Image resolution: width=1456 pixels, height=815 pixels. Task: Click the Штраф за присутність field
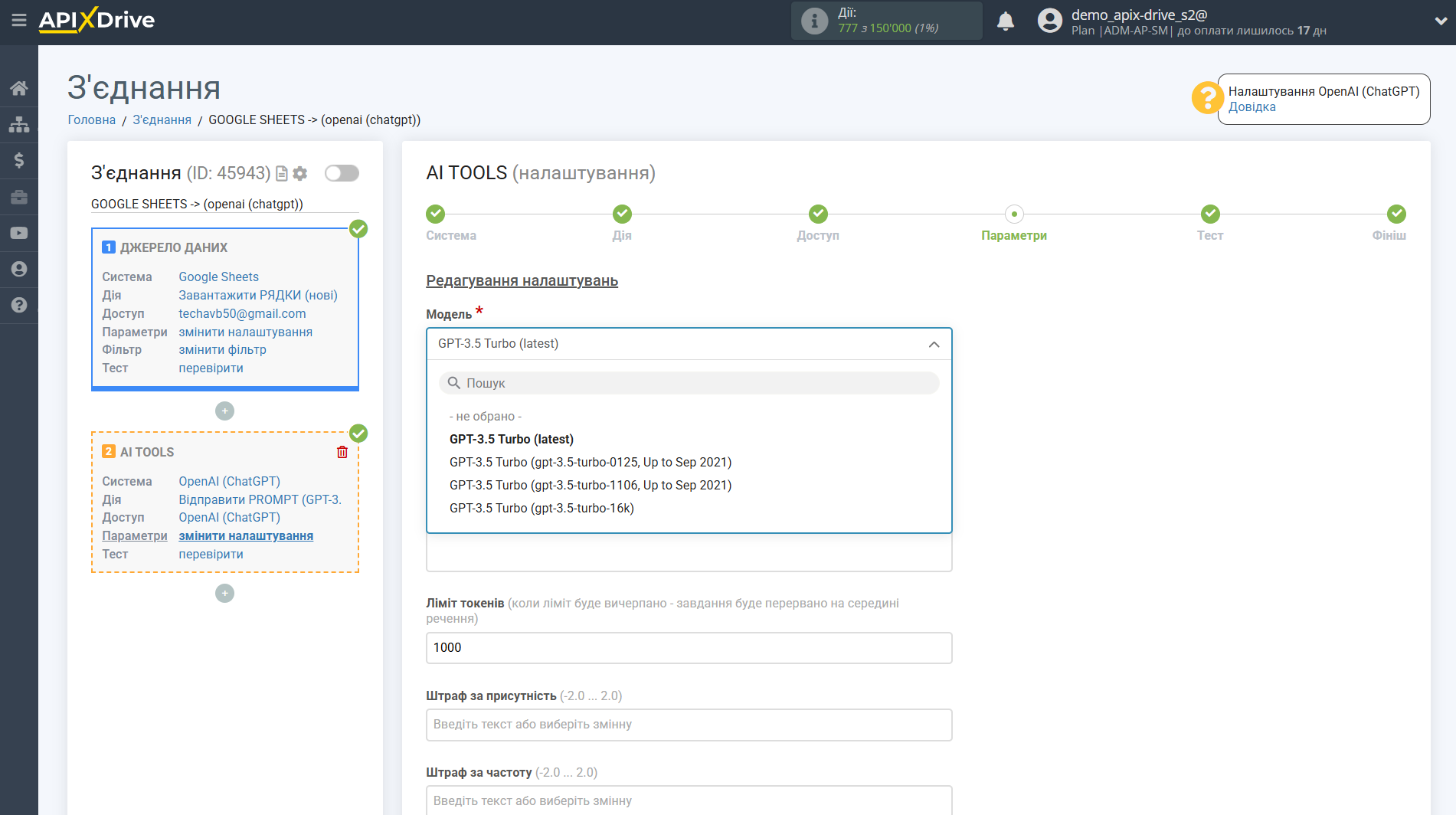point(689,725)
